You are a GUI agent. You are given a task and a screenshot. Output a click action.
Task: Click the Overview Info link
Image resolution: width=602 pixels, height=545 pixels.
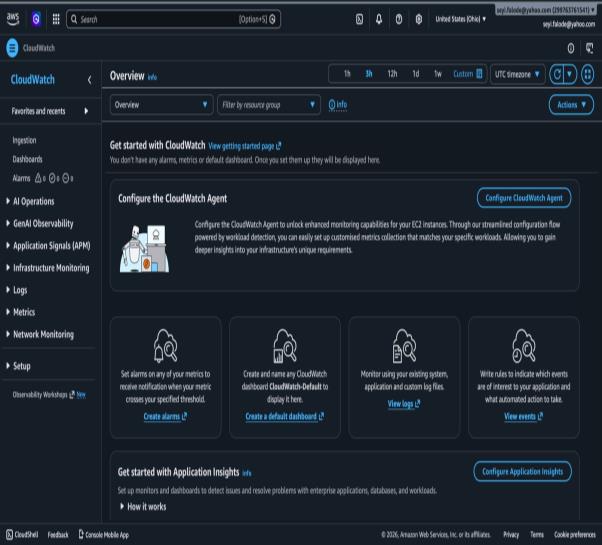152,77
